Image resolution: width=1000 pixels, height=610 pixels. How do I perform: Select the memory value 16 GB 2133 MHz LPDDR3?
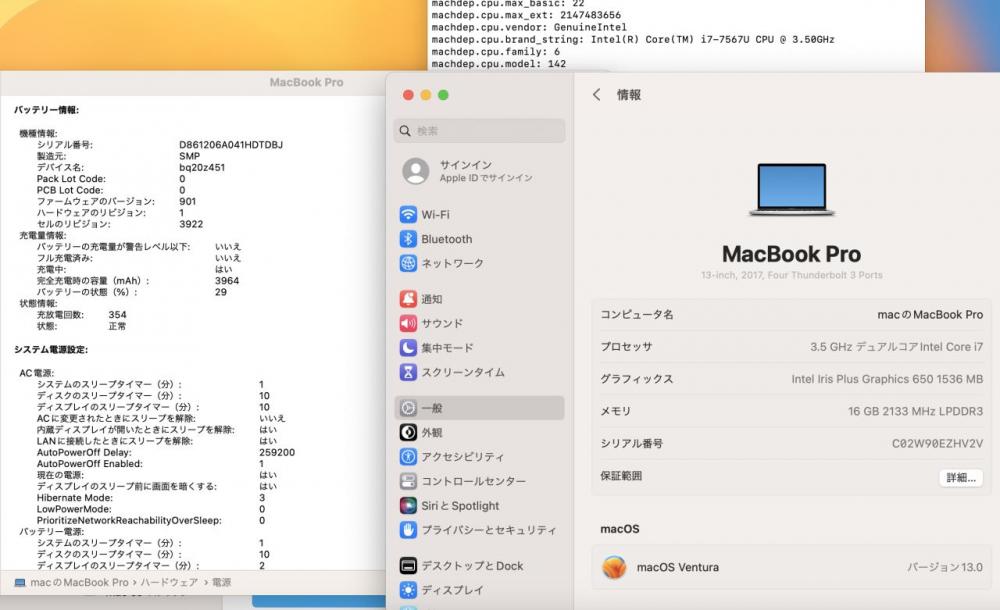tap(915, 411)
